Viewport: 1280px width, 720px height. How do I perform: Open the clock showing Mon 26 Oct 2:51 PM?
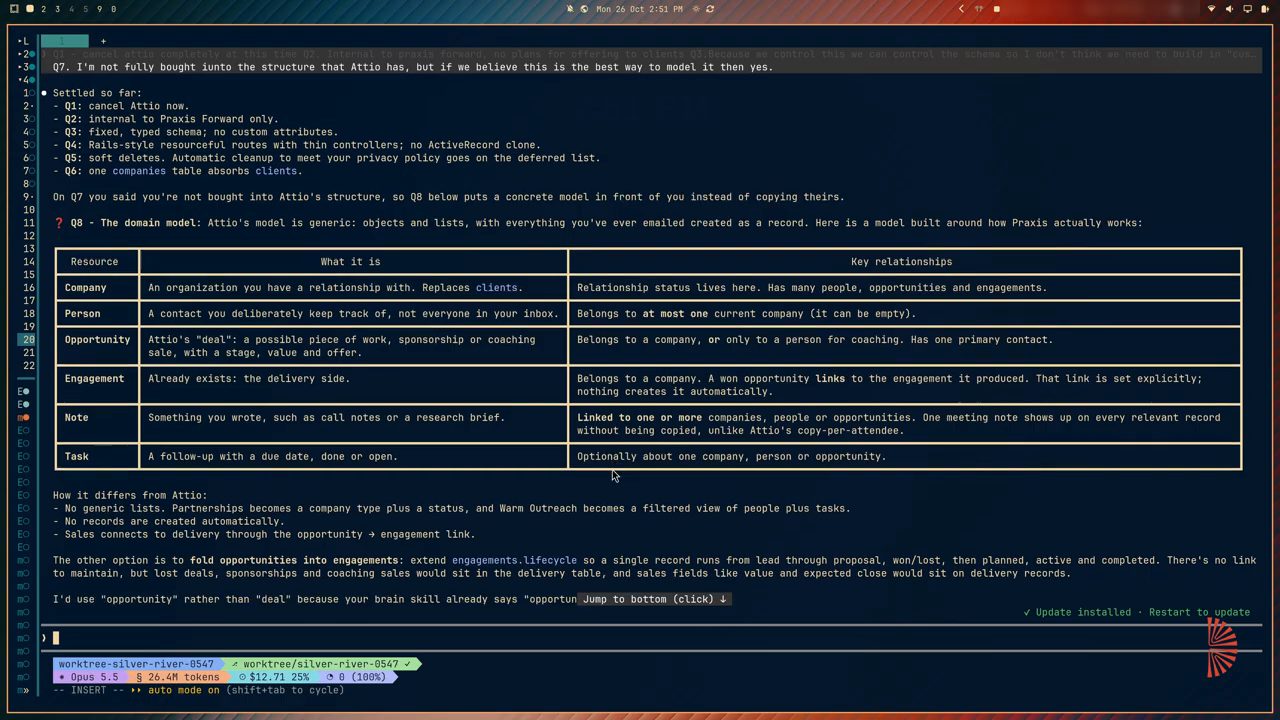click(x=640, y=9)
